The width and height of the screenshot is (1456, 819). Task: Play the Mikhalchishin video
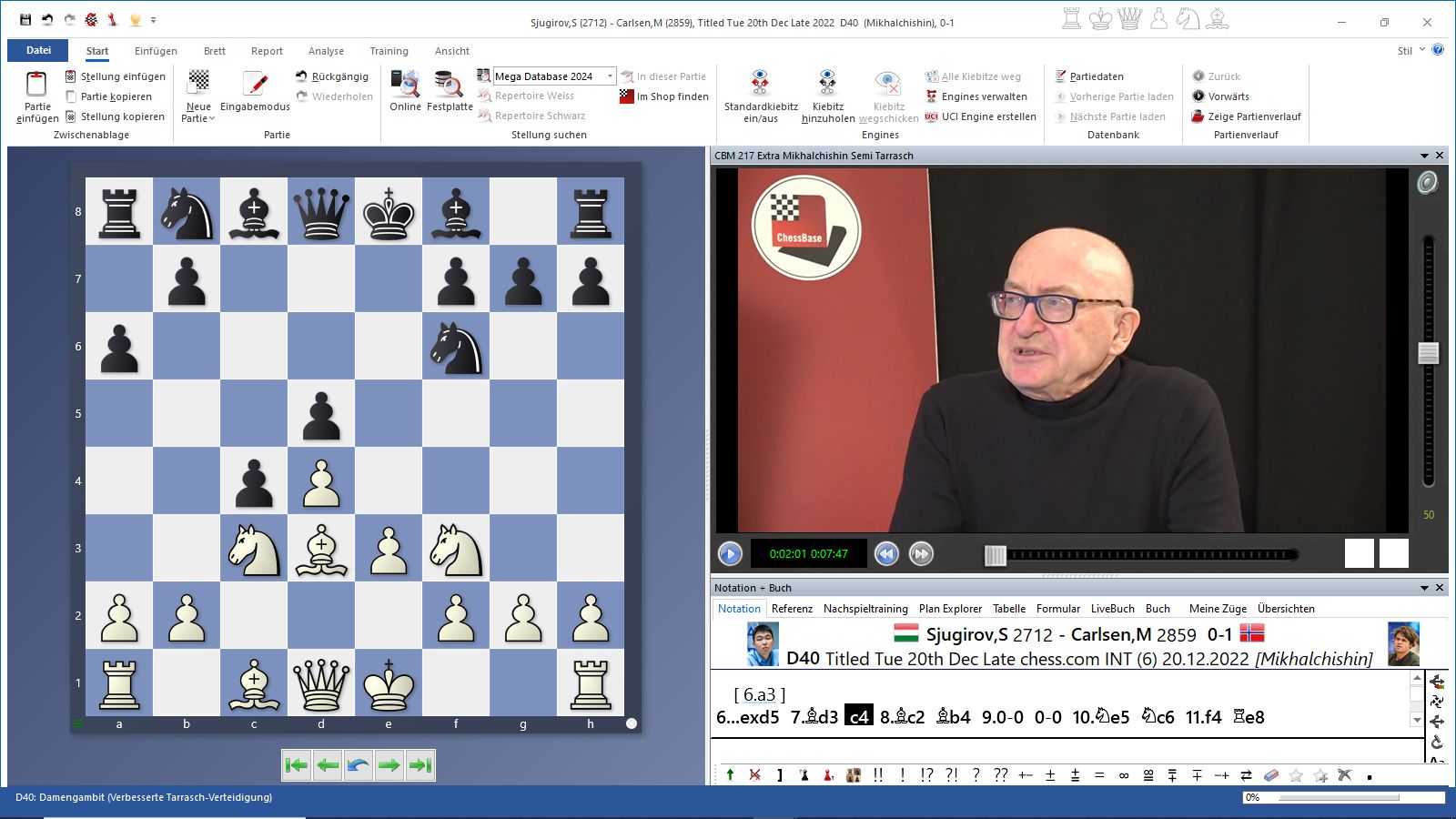[x=731, y=553]
